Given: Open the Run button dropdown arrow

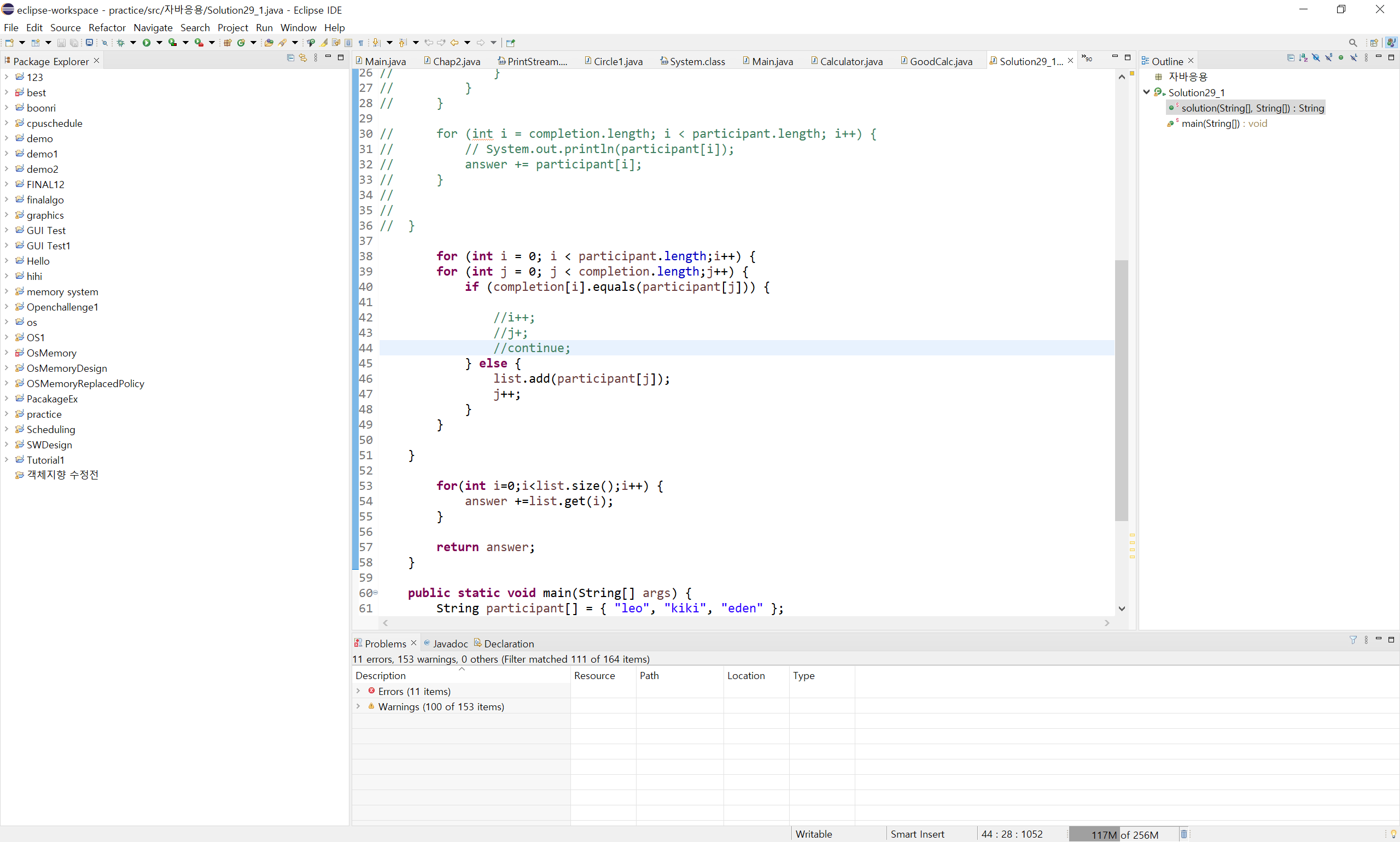Looking at the screenshot, I should pyautogui.click(x=160, y=43).
